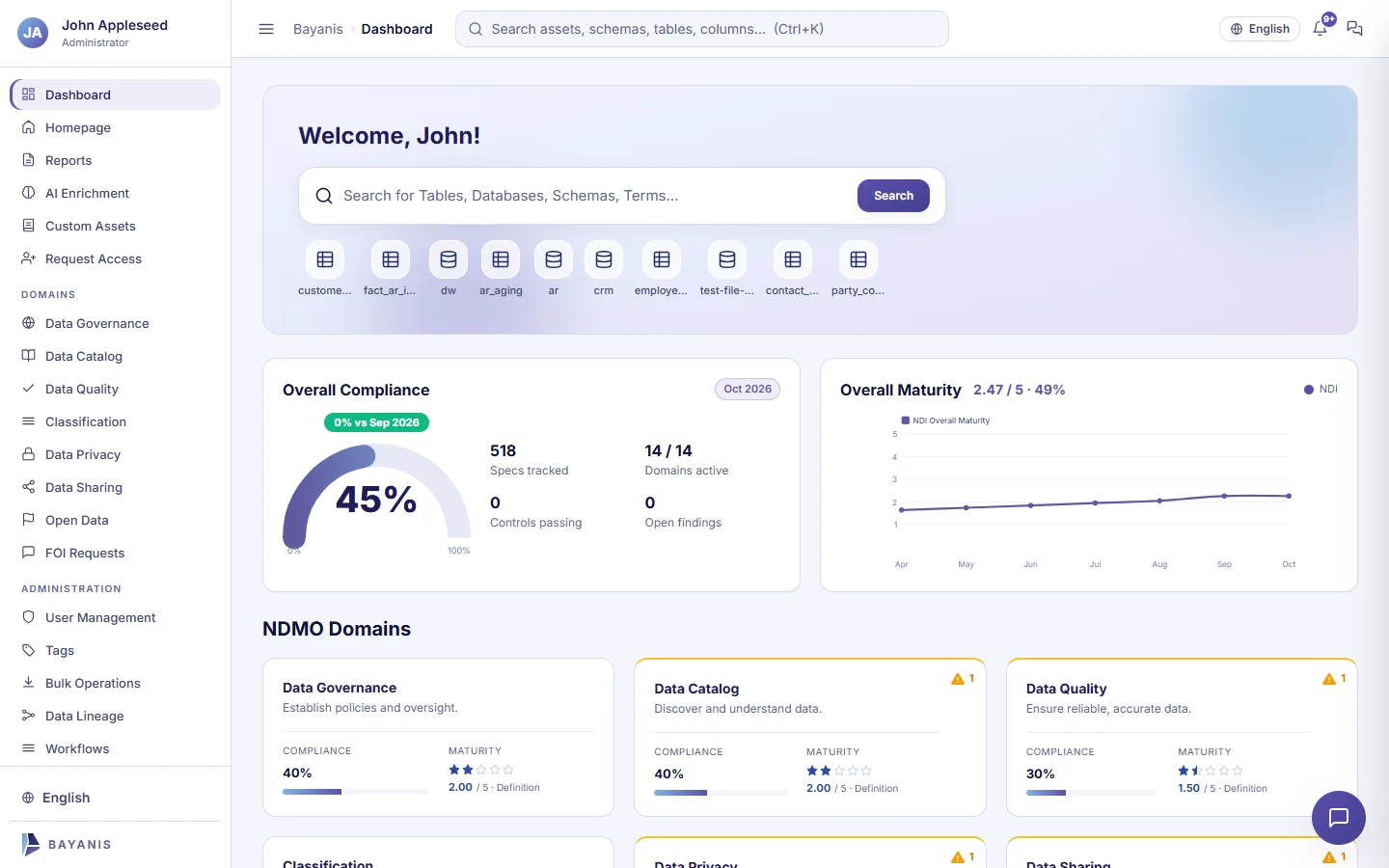Open the fact_ar_i... table shortcut icon
1389x868 pixels.
pyautogui.click(x=391, y=259)
